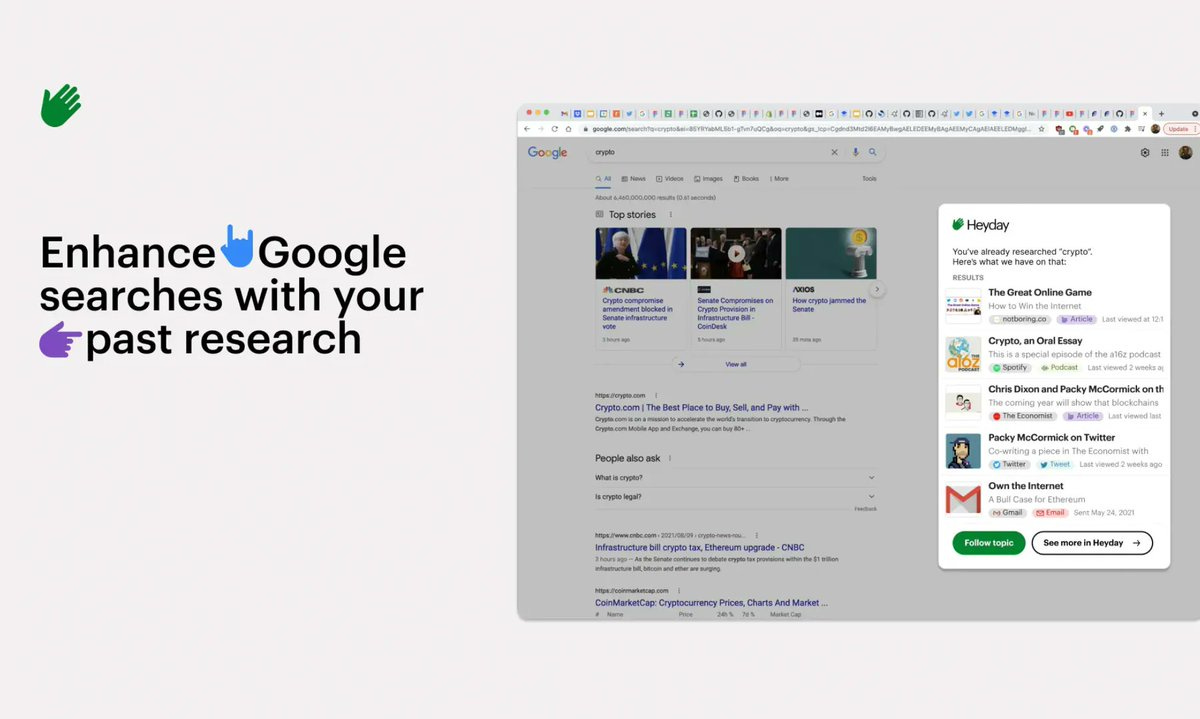Switch to the Books search tab
The image size is (1200, 719).
coord(746,179)
